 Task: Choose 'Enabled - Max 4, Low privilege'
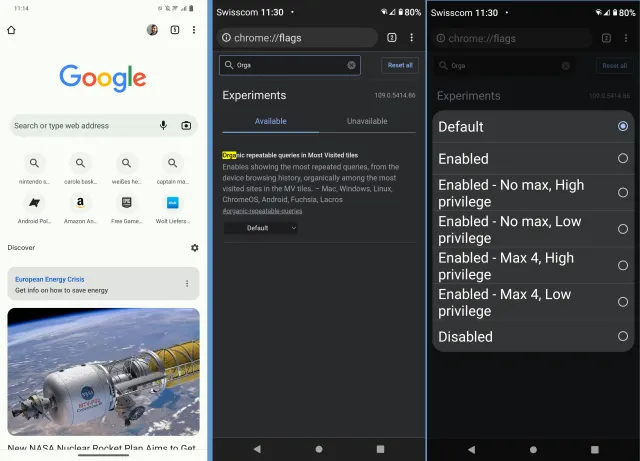(533, 302)
